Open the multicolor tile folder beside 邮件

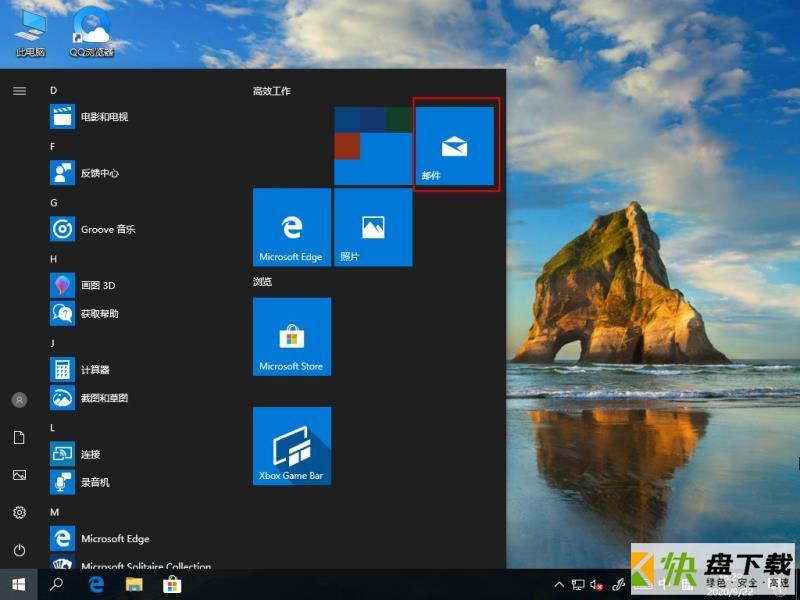(373, 145)
